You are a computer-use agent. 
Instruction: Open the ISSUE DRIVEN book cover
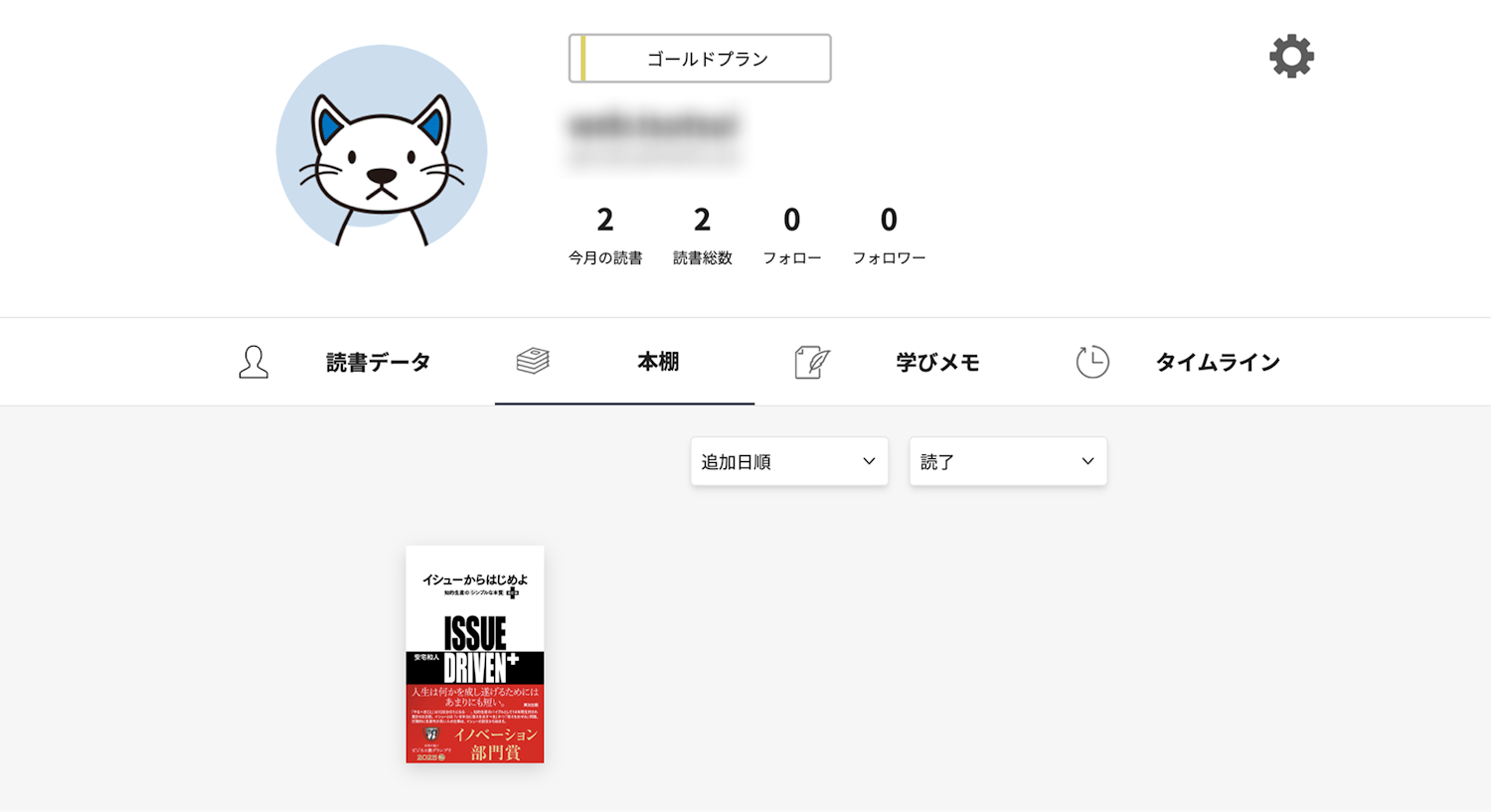click(x=475, y=654)
